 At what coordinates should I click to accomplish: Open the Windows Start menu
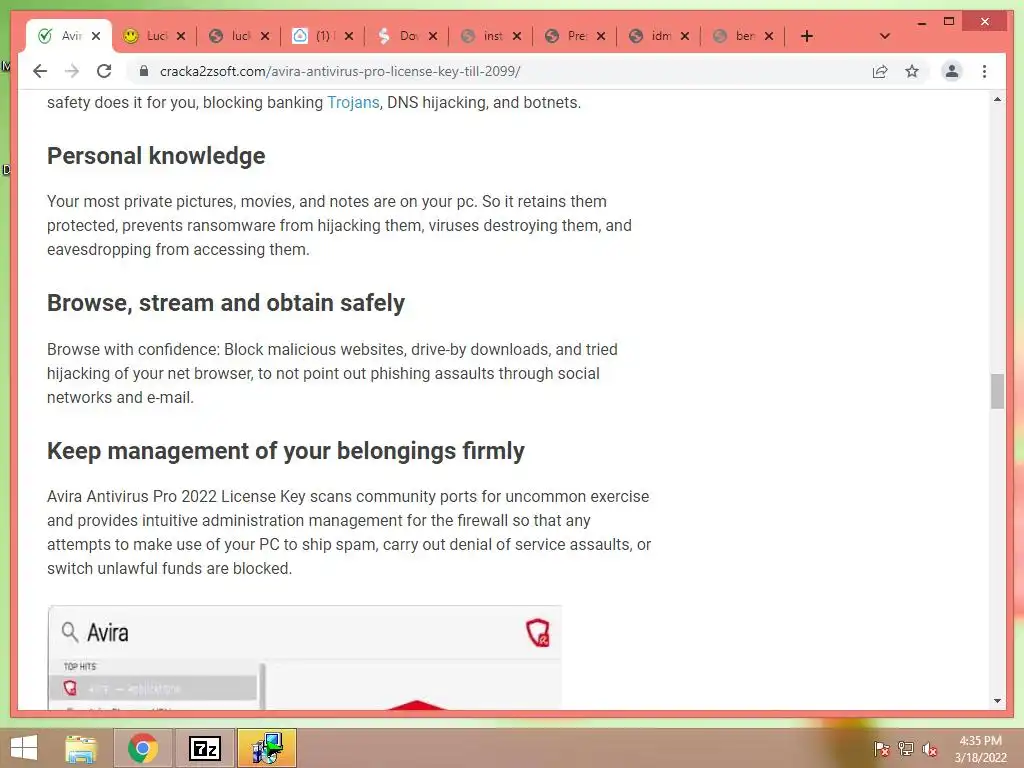(24, 748)
